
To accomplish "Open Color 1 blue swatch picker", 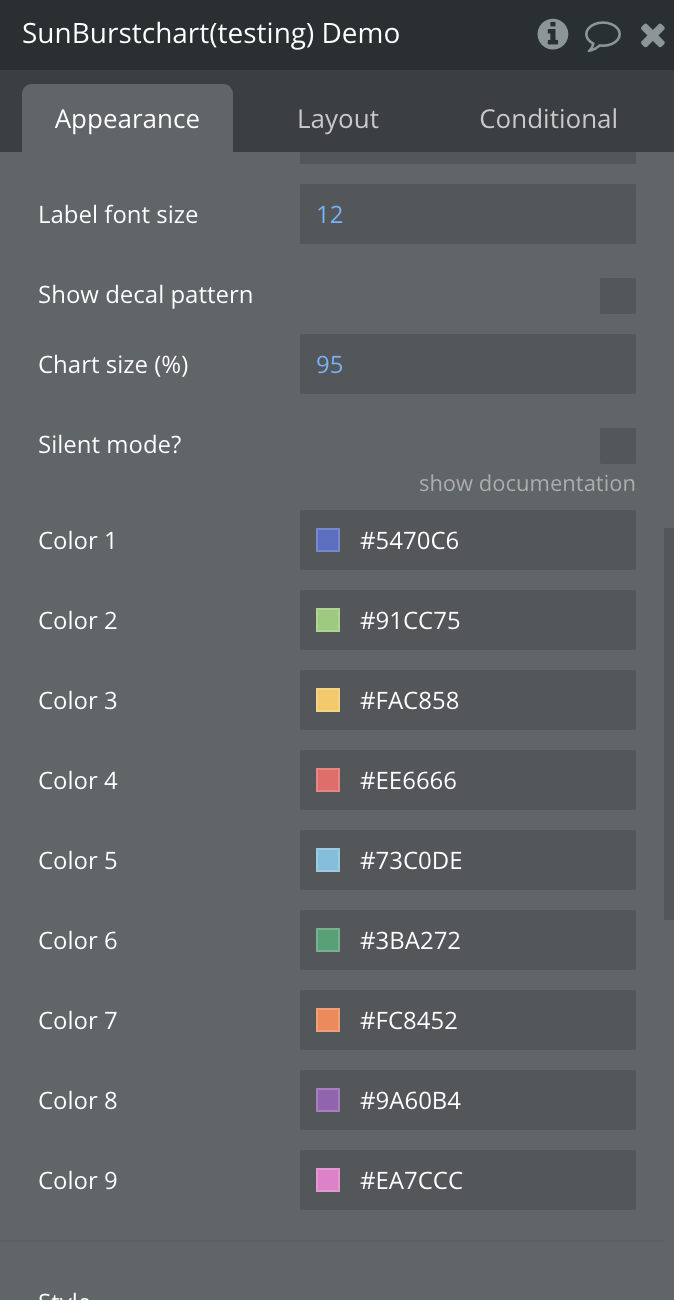I will point(328,541).
